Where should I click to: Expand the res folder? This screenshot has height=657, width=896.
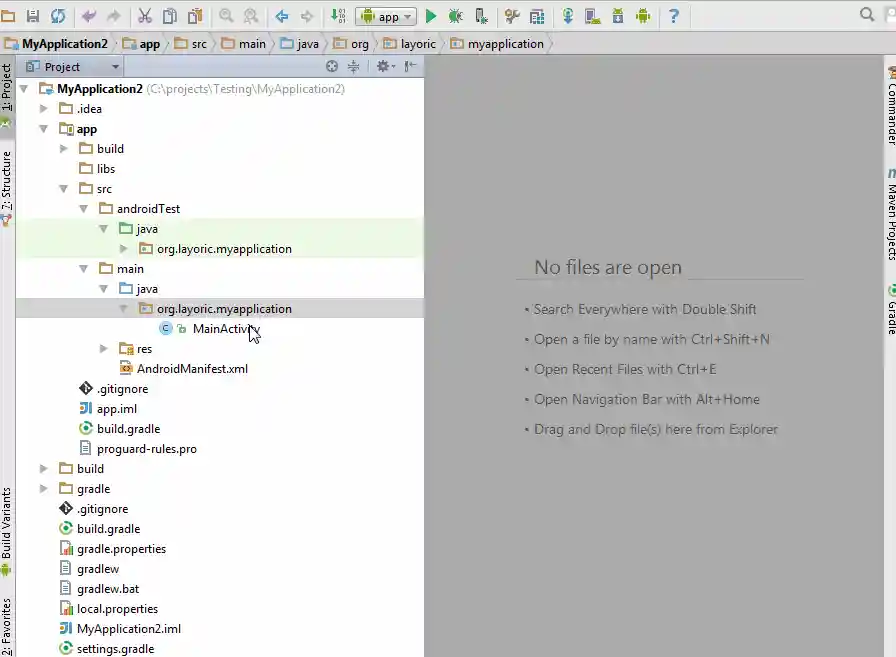(104, 349)
